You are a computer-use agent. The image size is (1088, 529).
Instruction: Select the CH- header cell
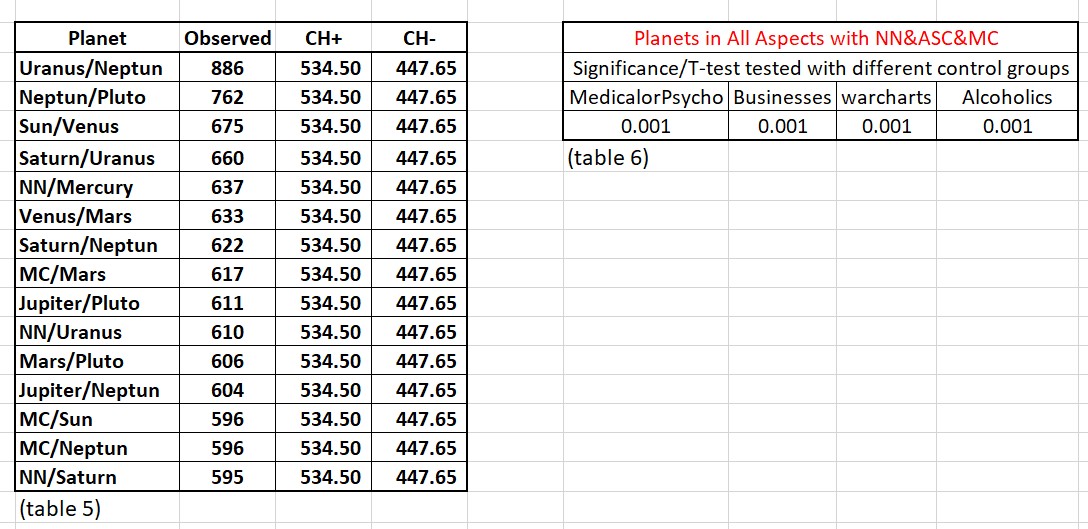point(419,38)
